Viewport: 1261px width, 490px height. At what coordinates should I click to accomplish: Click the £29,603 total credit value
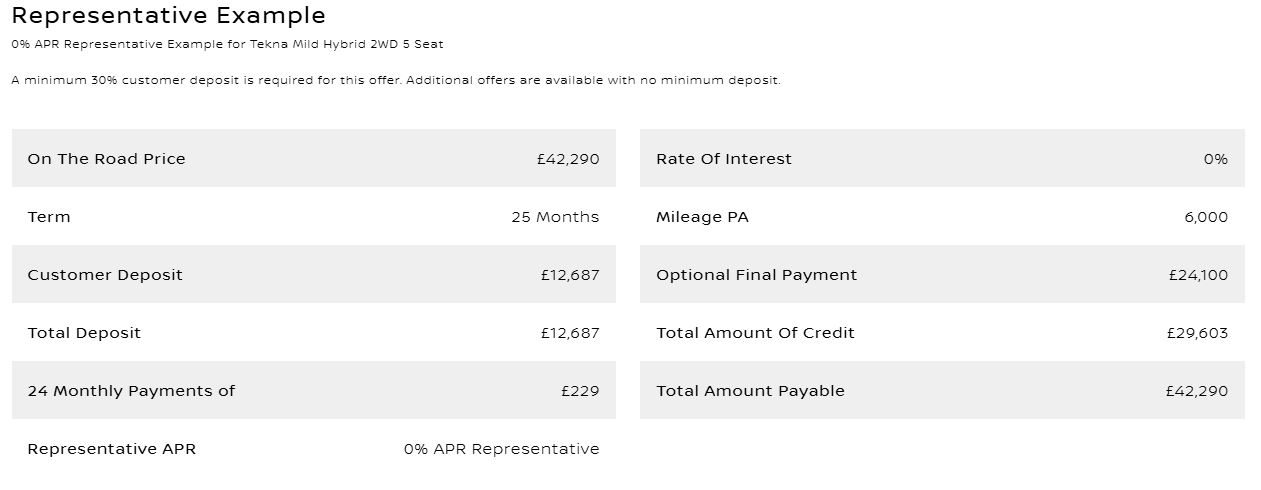(1197, 333)
